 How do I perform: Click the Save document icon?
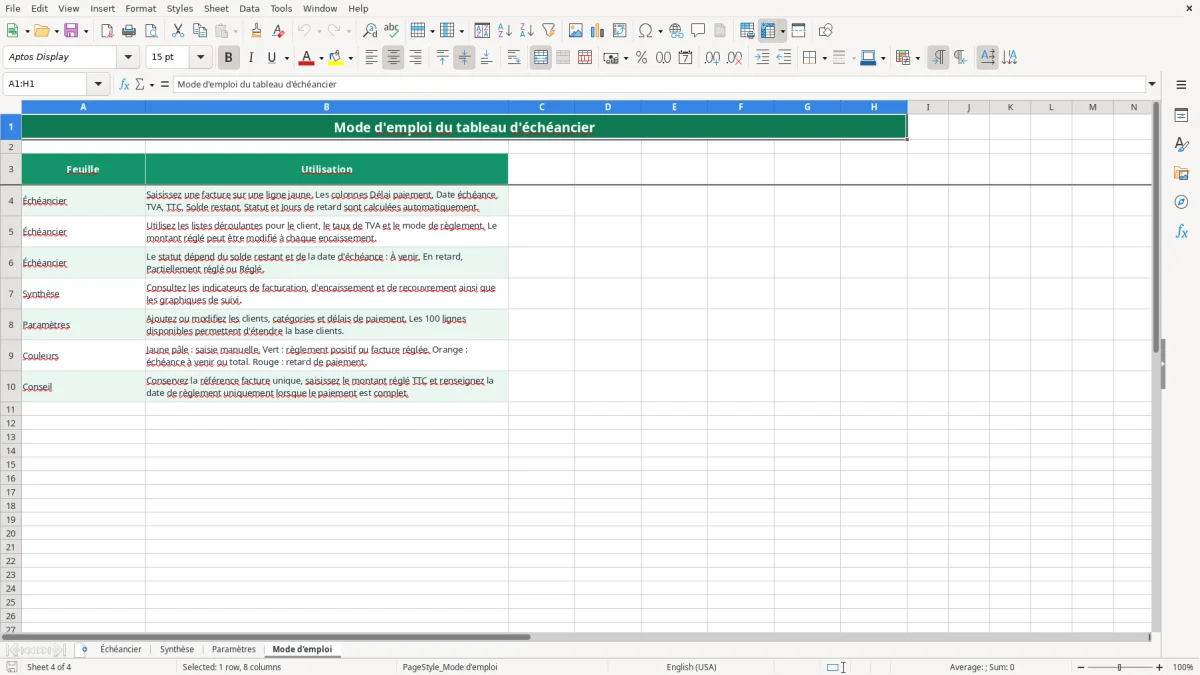coord(71,31)
